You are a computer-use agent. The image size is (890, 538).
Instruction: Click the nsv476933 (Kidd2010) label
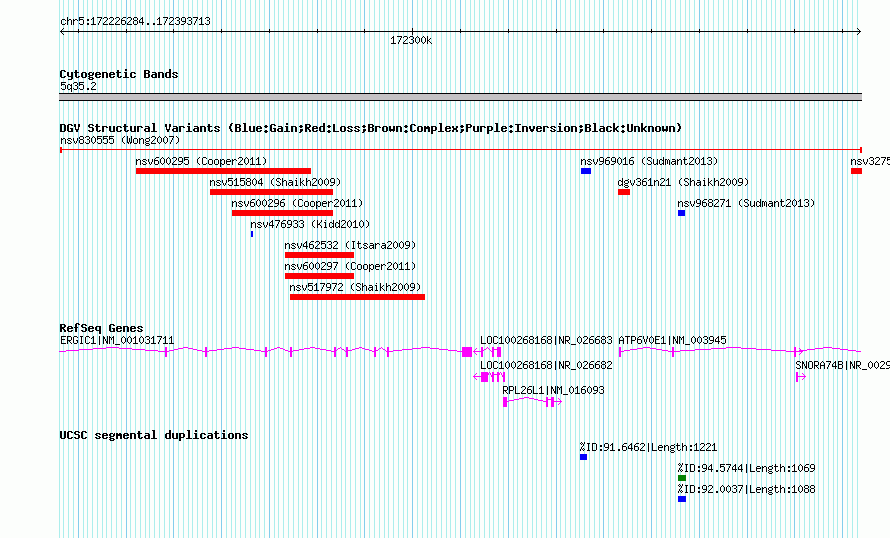[310, 224]
